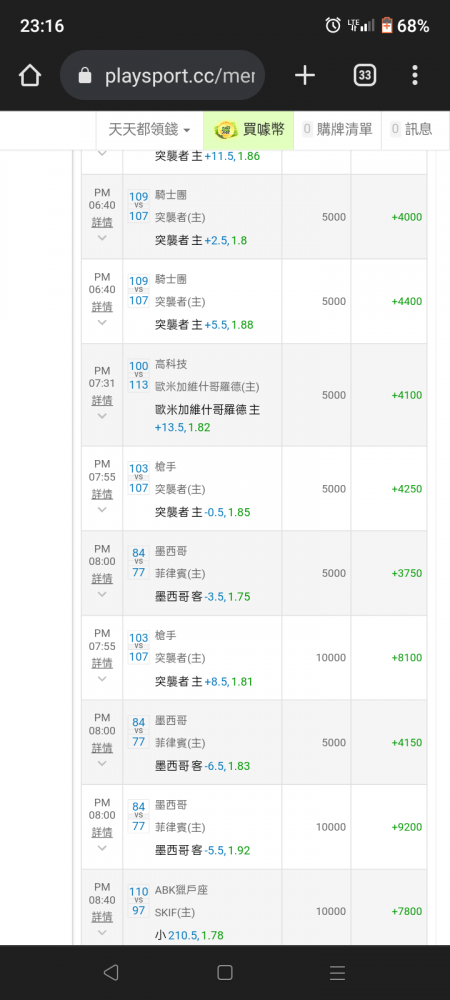Tap the padlock icon in the address bar

[85, 77]
